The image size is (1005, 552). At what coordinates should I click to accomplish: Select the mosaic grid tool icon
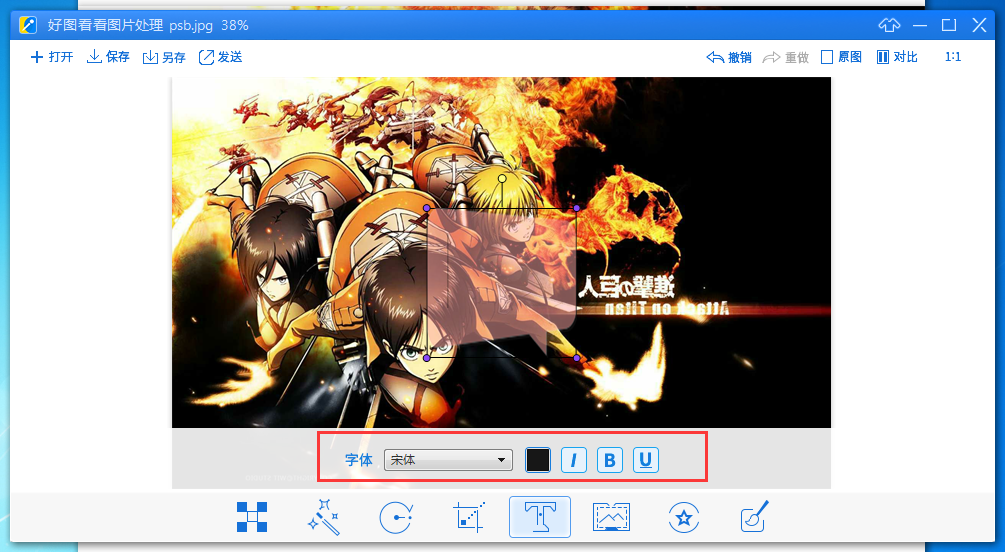[x=252, y=517]
